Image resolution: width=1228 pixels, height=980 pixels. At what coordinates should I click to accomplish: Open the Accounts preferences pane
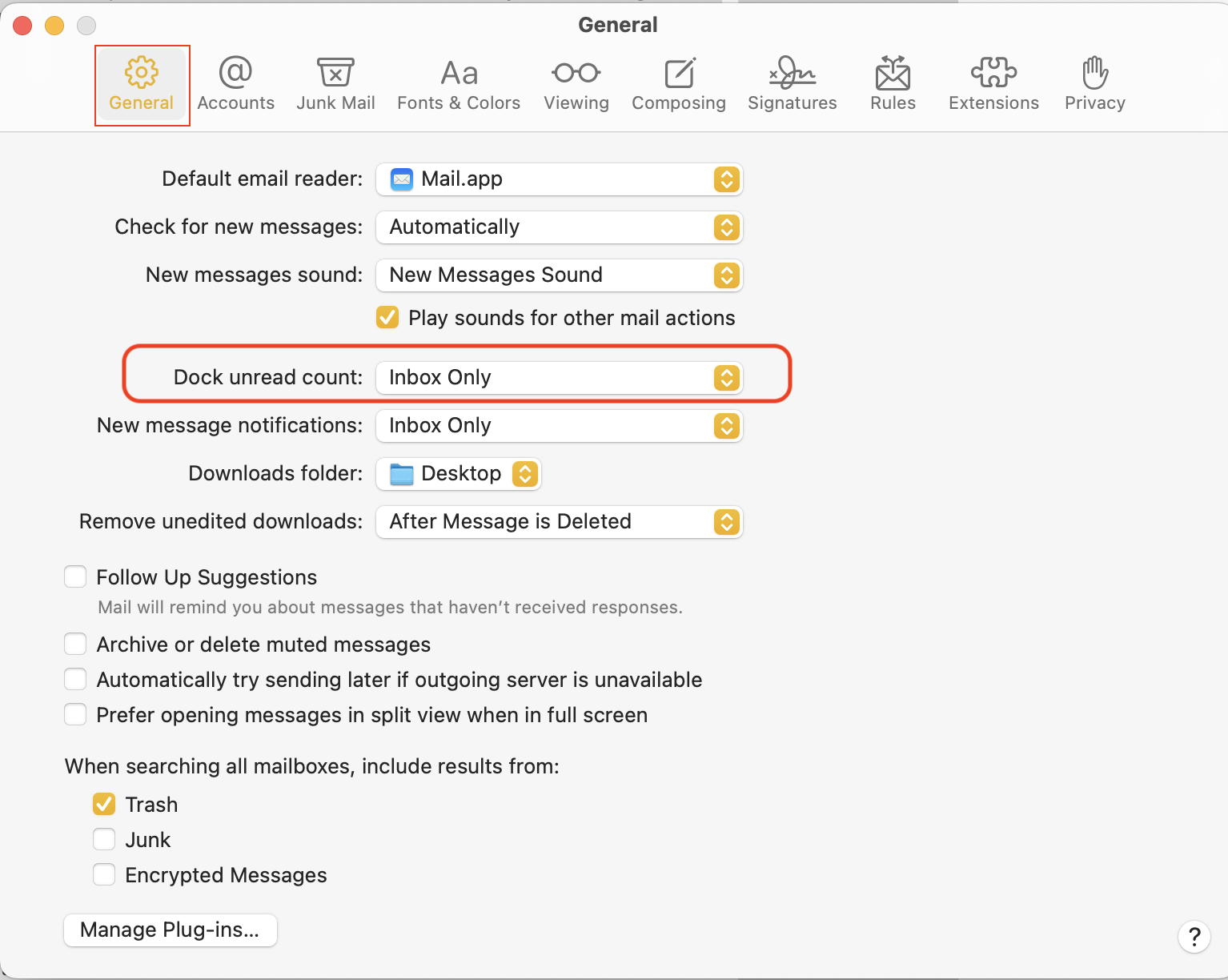tap(235, 83)
